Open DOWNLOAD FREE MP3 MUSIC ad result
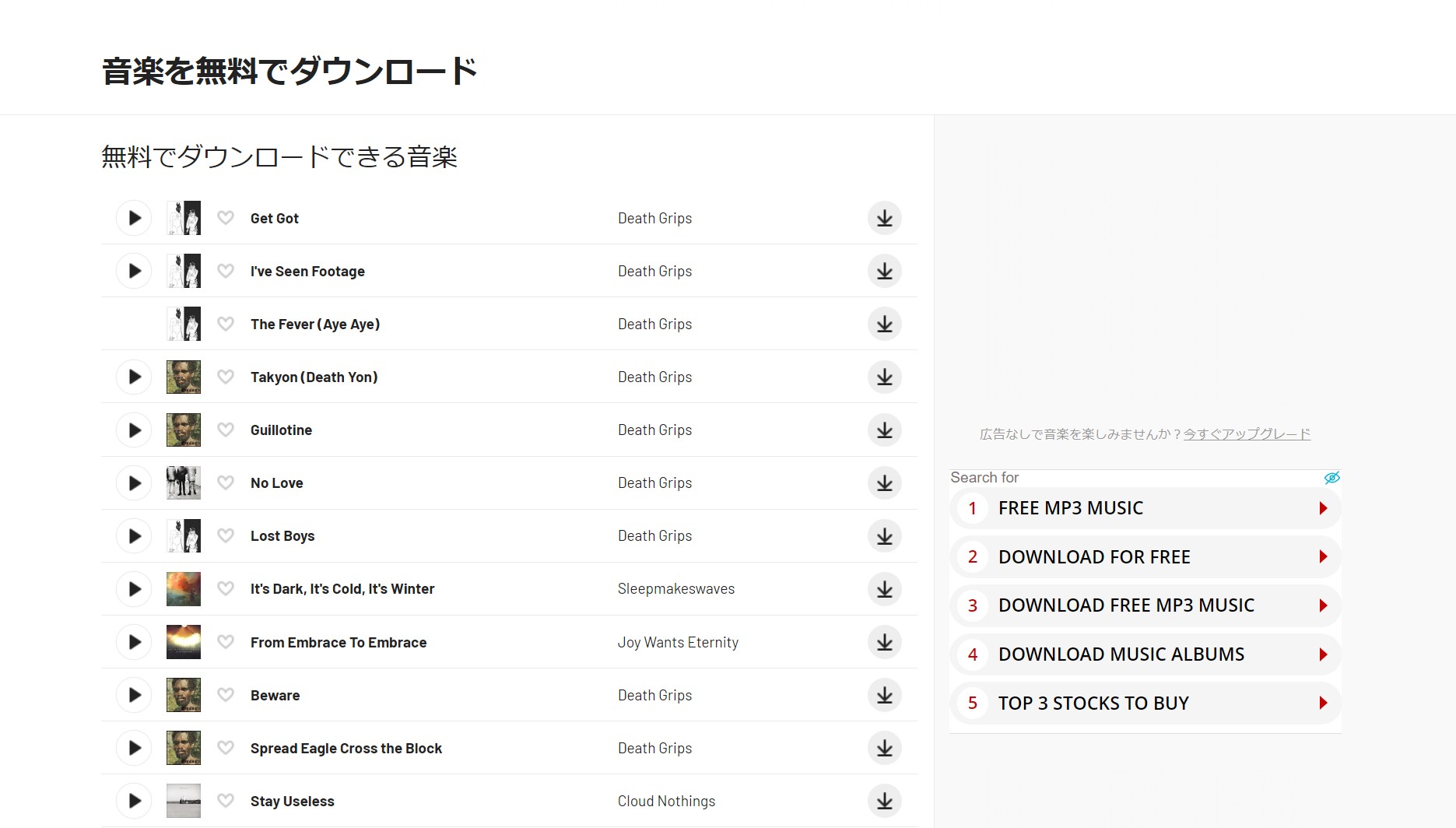Viewport: 1456px width, 828px height. pos(1145,605)
